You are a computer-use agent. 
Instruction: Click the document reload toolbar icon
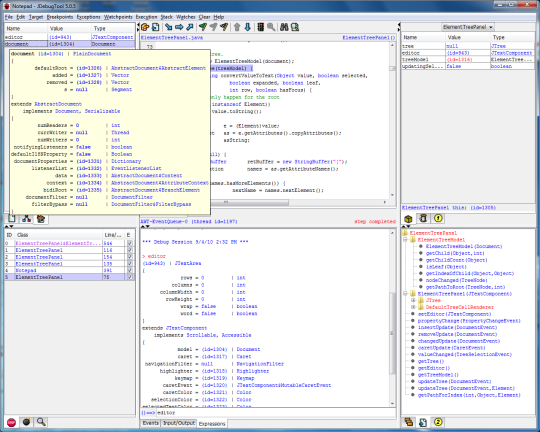pyautogui.click(x=156, y=27)
